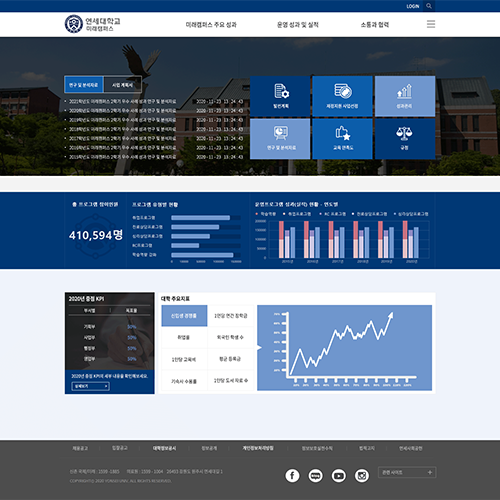The height and width of the screenshot is (500, 500).
Task: Select the 기숙사 수용률 indicator tab
Action: (184, 381)
